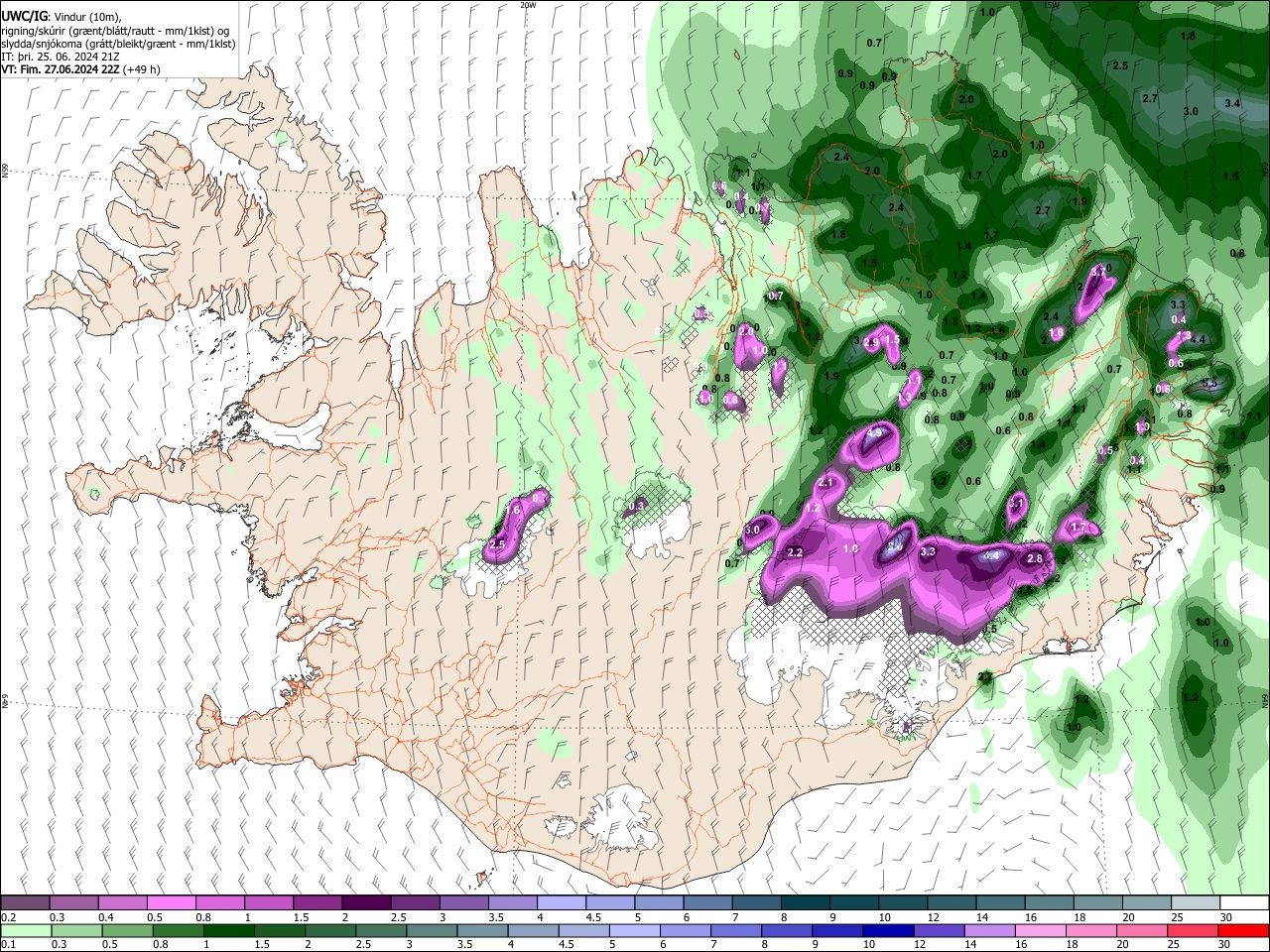The height and width of the screenshot is (952, 1270).
Task: Click the light green lower swatch between 0.1 and 0.3
Action: tap(26, 931)
